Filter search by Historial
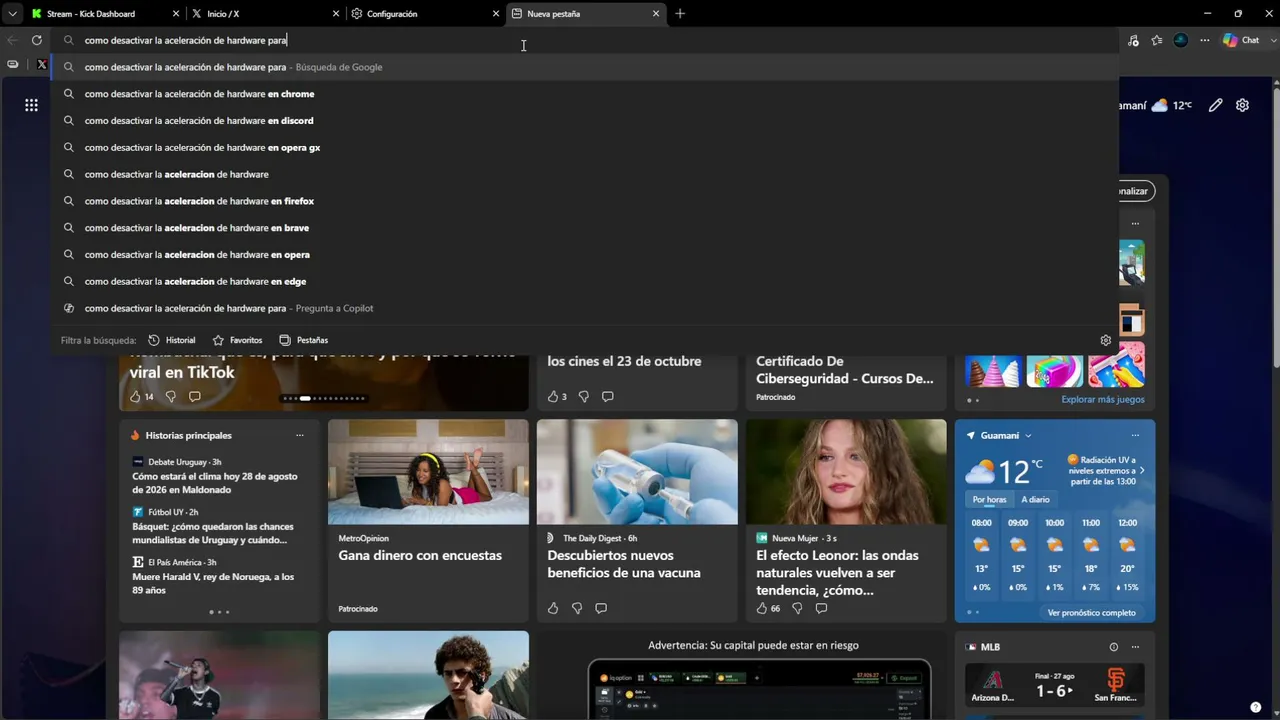This screenshot has height=720, width=1280. coord(172,340)
